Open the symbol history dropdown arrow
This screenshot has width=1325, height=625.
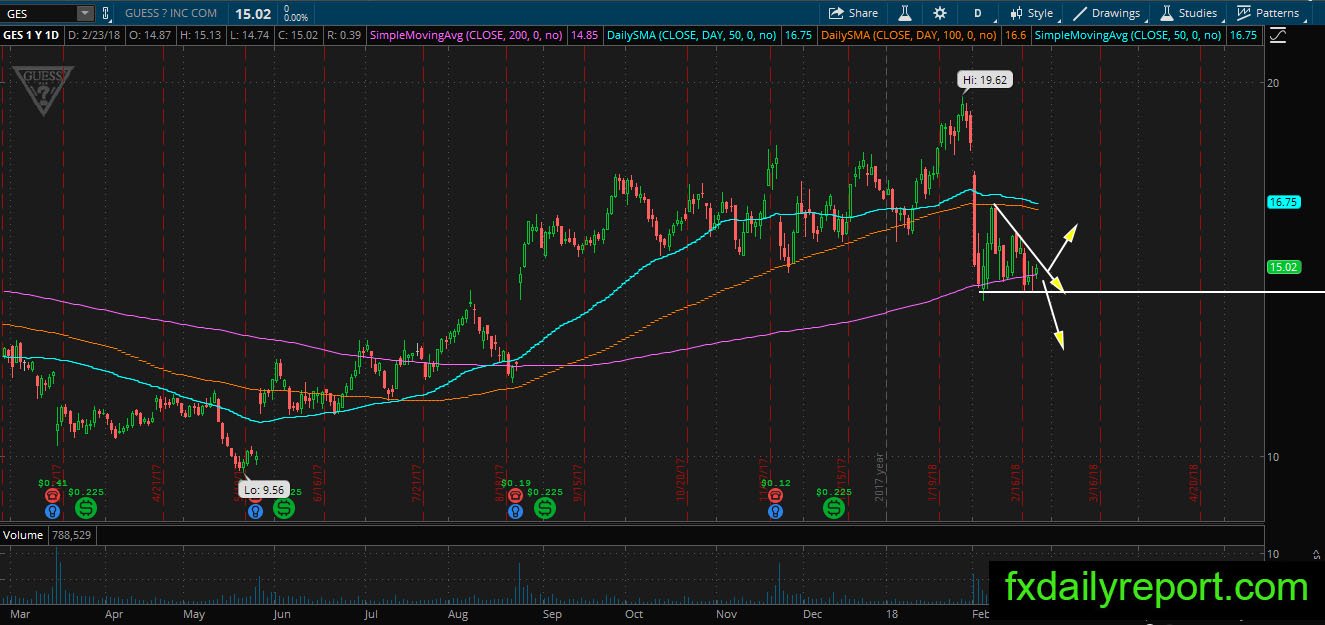coord(85,13)
